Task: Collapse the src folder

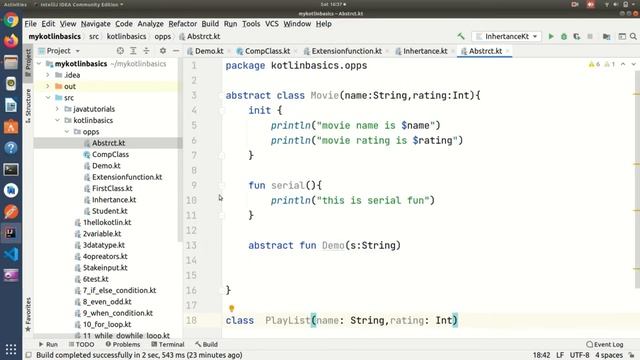Action: [48, 98]
